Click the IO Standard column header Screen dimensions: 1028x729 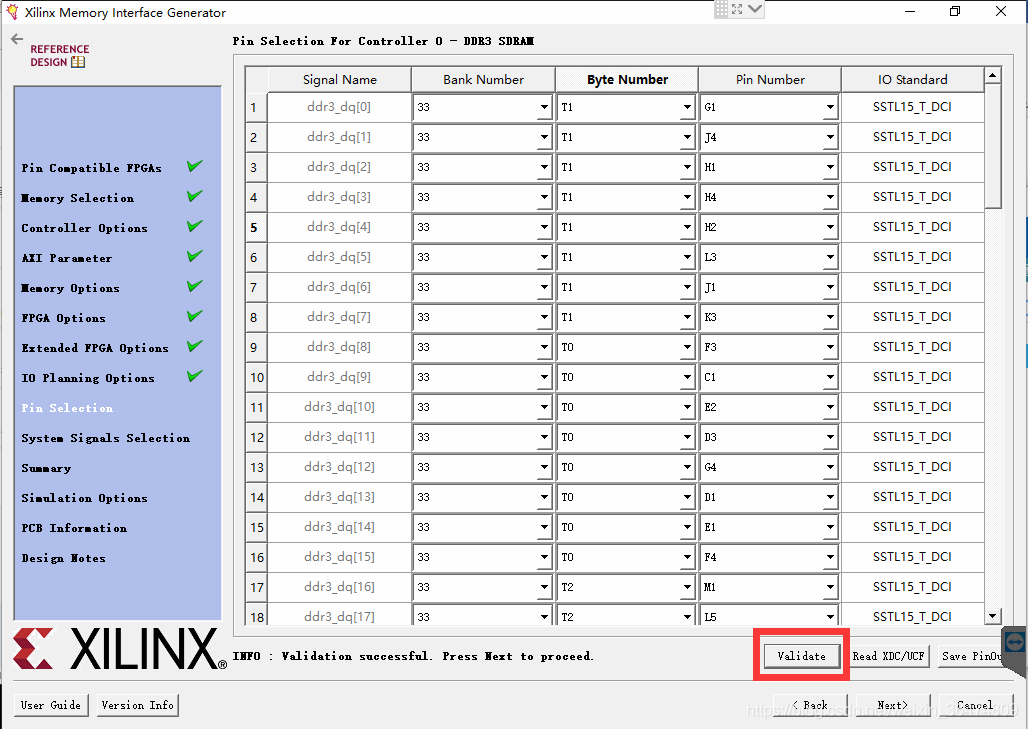point(913,79)
